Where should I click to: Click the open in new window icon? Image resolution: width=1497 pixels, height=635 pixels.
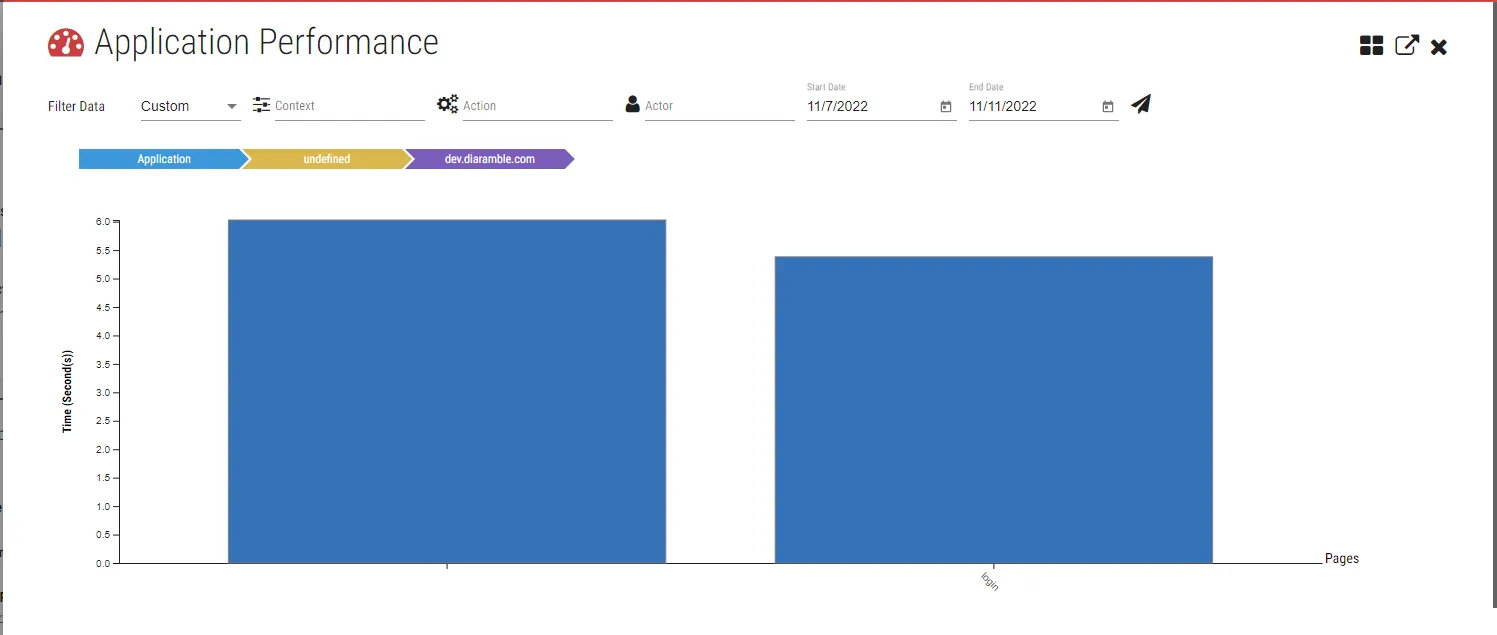click(x=1406, y=46)
